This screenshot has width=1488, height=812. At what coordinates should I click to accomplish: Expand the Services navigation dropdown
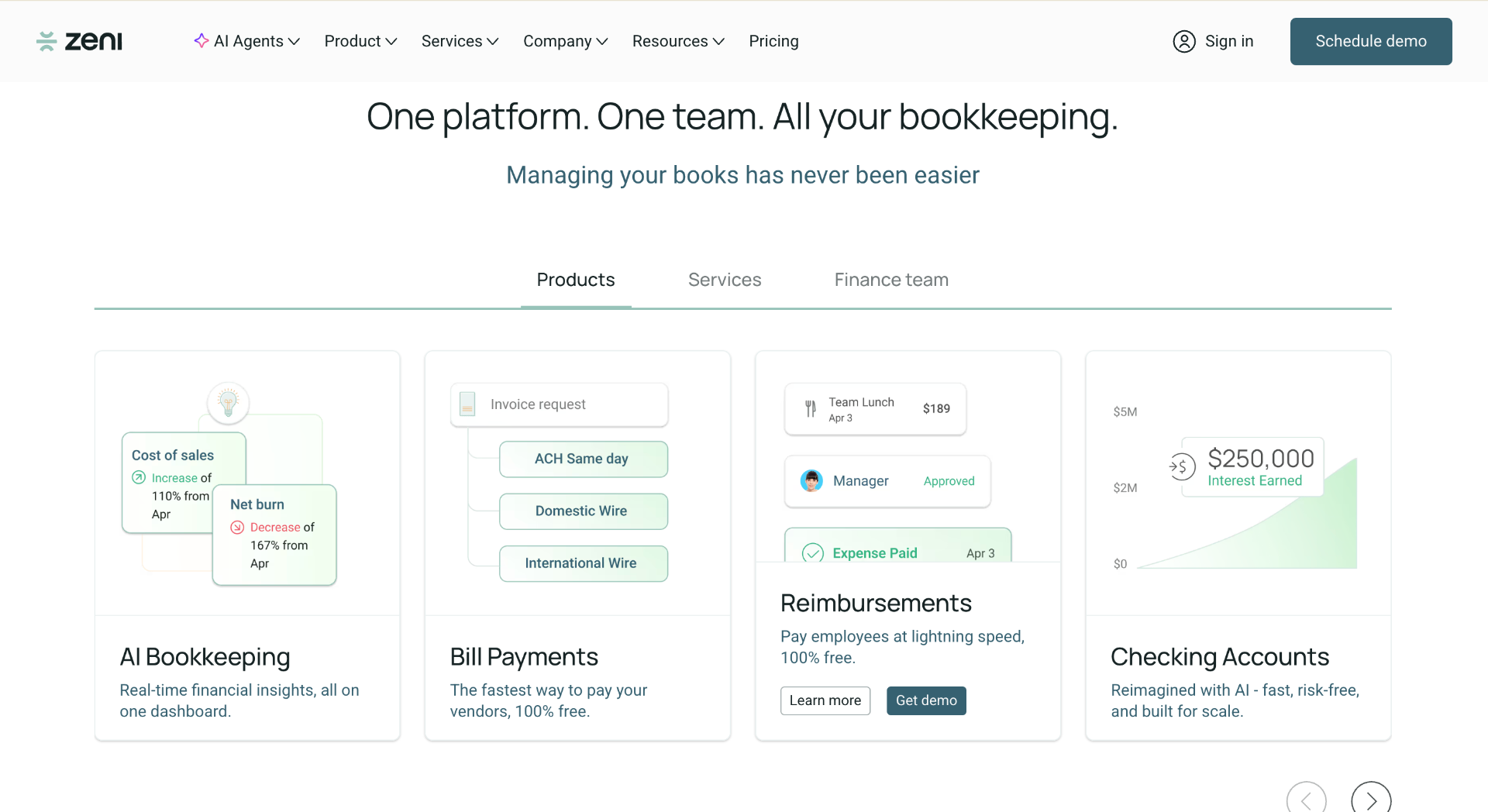click(460, 41)
